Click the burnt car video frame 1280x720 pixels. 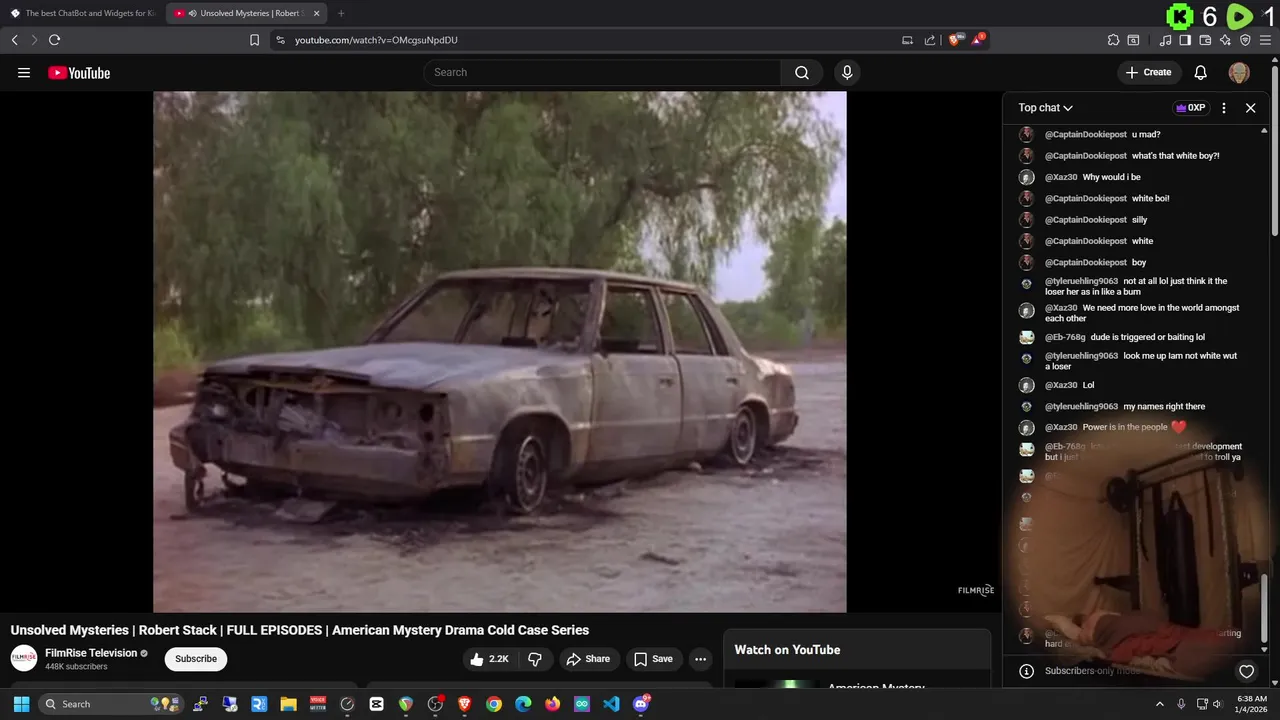(499, 351)
